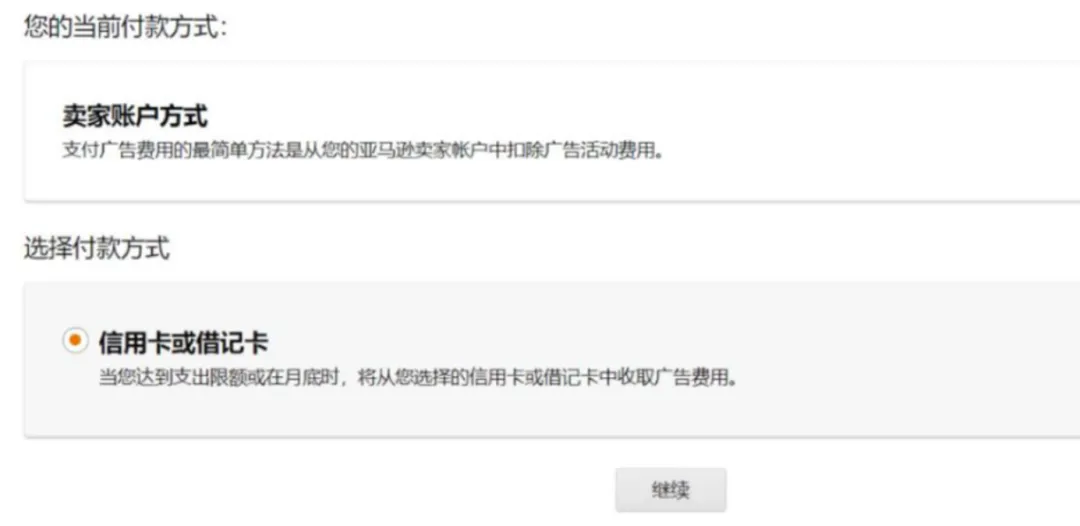Click the 卖家账户方式 bold heading
The image size is (1080, 526).
coord(135,116)
